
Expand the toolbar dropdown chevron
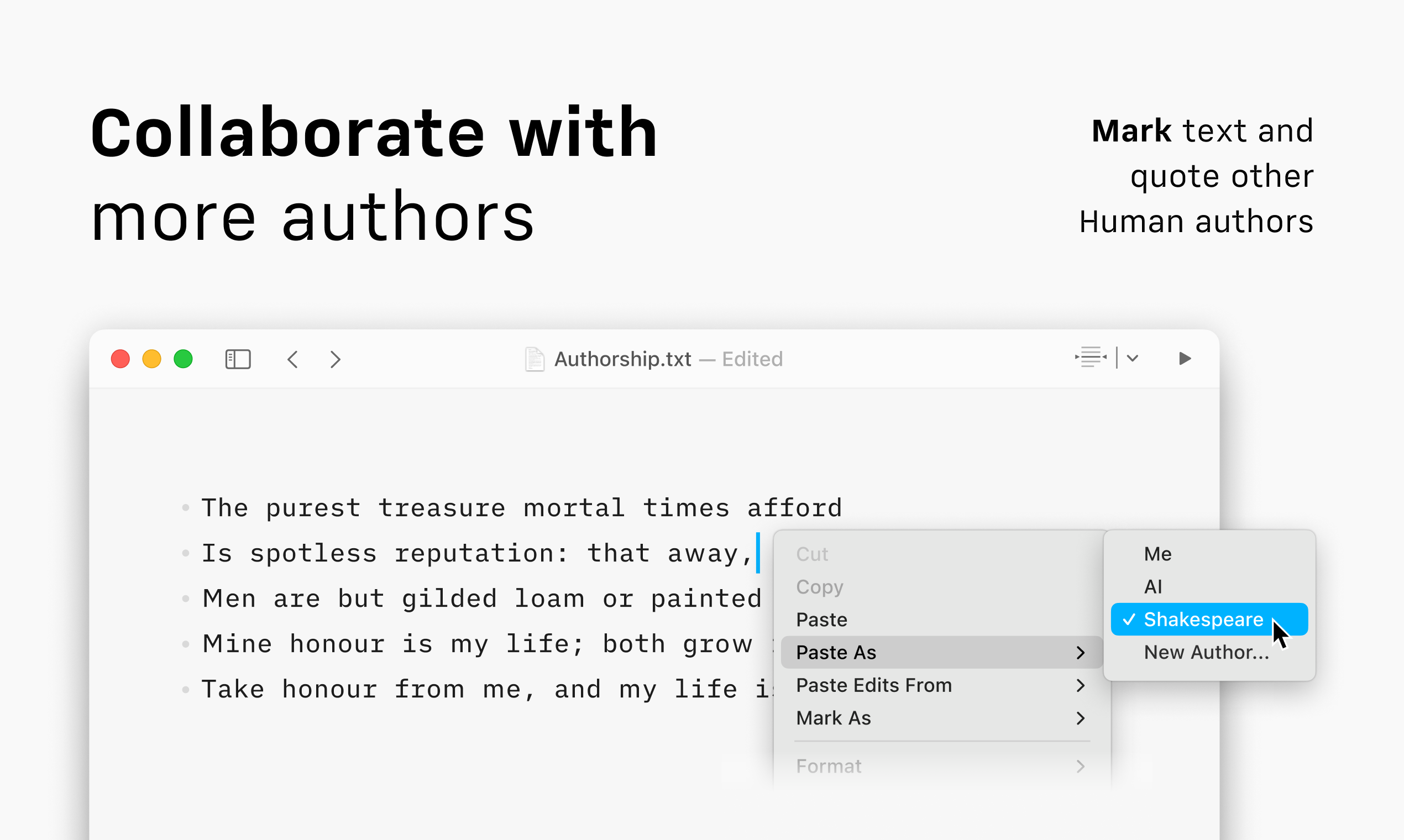click(1132, 358)
